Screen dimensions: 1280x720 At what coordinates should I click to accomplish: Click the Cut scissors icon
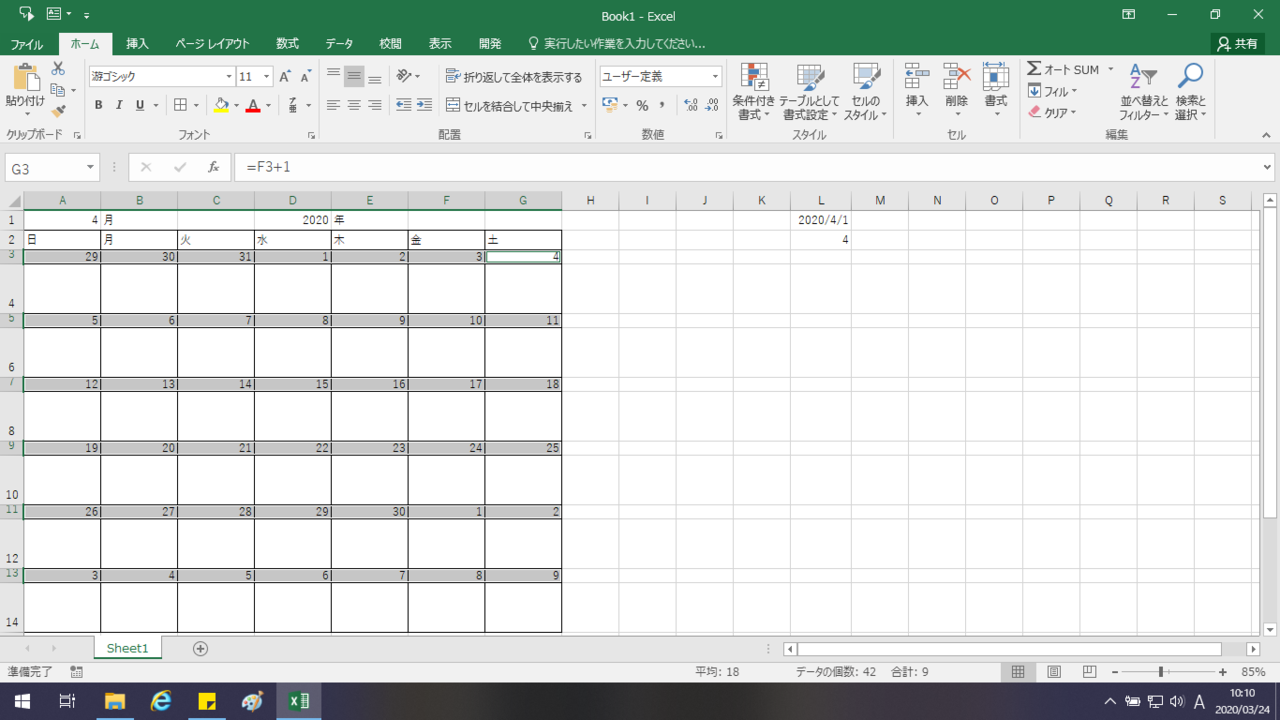tap(58, 68)
